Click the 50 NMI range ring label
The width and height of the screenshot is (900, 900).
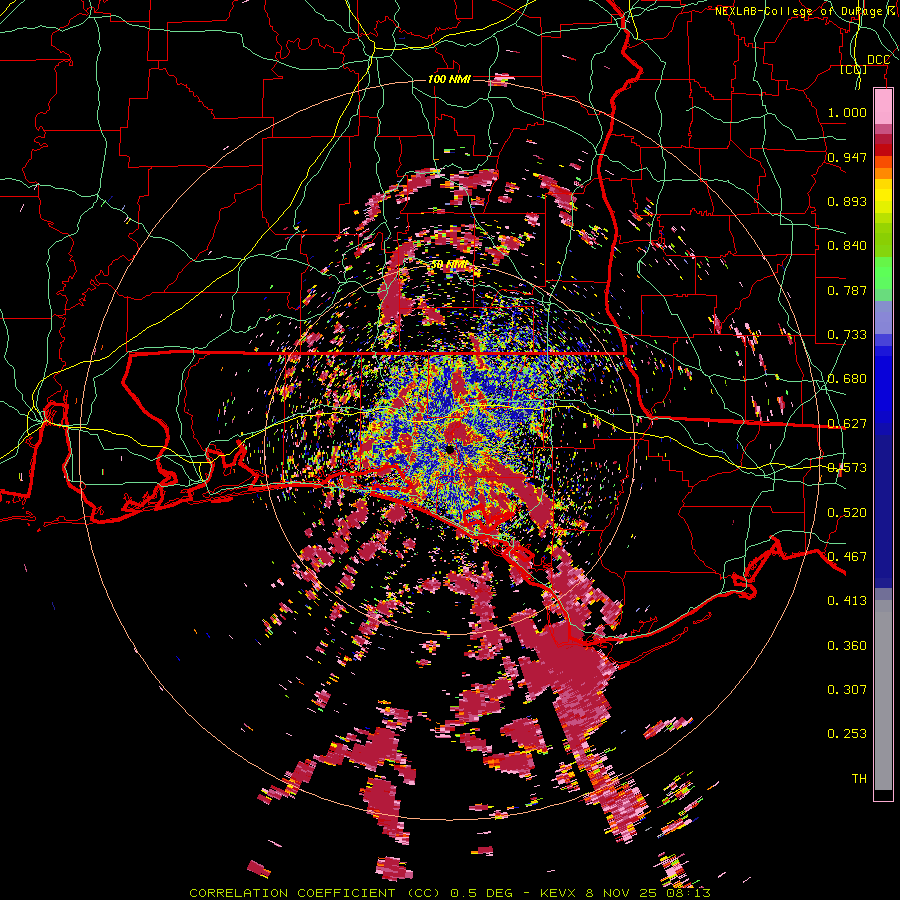(449, 265)
